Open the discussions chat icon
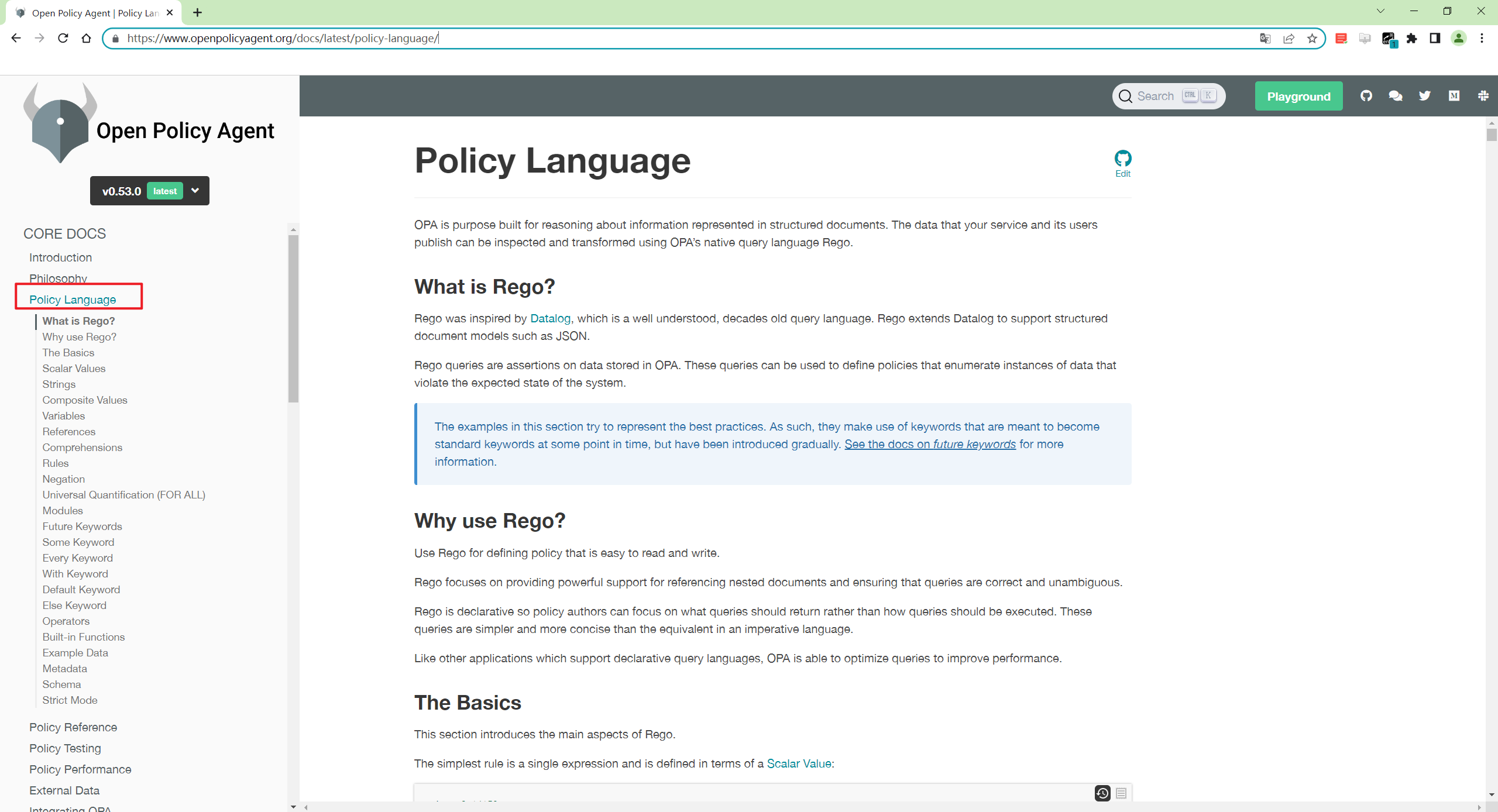This screenshot has height=812, width=1498. (x=1396, y=96)
